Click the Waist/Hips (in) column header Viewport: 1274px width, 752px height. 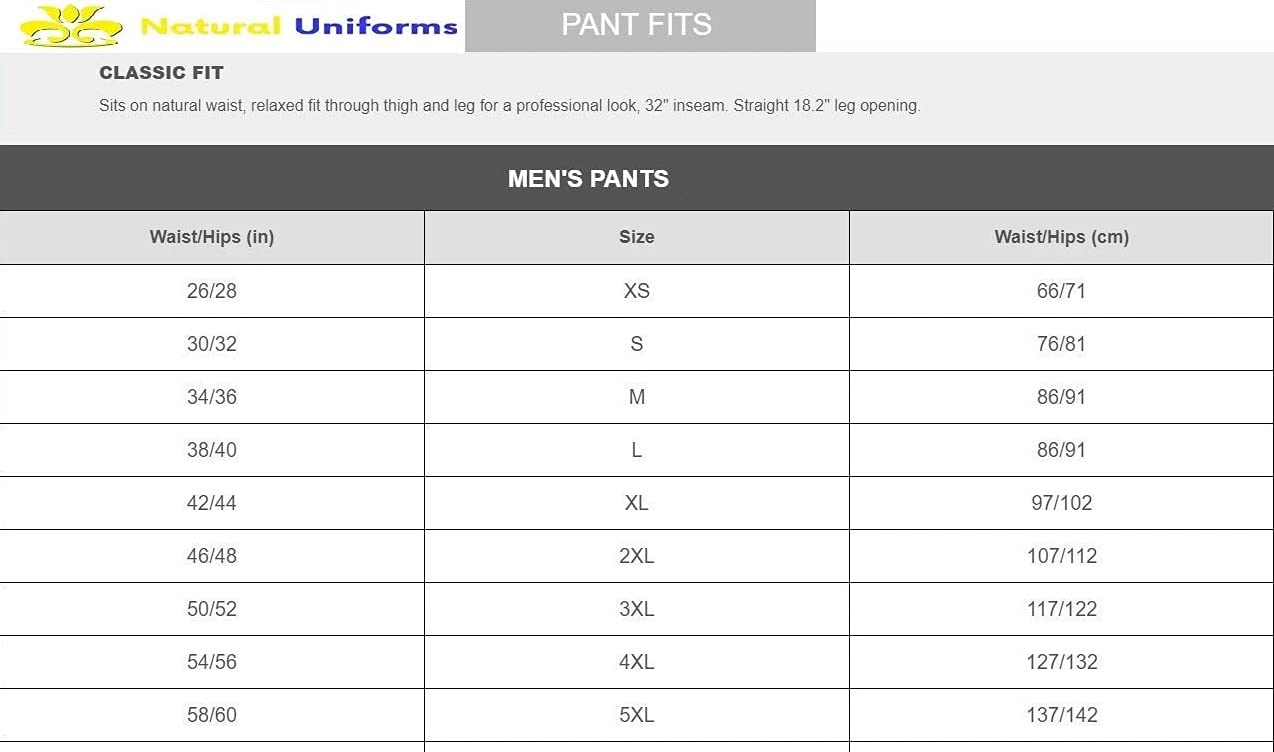pyautogui.click(x=212, y=237)
